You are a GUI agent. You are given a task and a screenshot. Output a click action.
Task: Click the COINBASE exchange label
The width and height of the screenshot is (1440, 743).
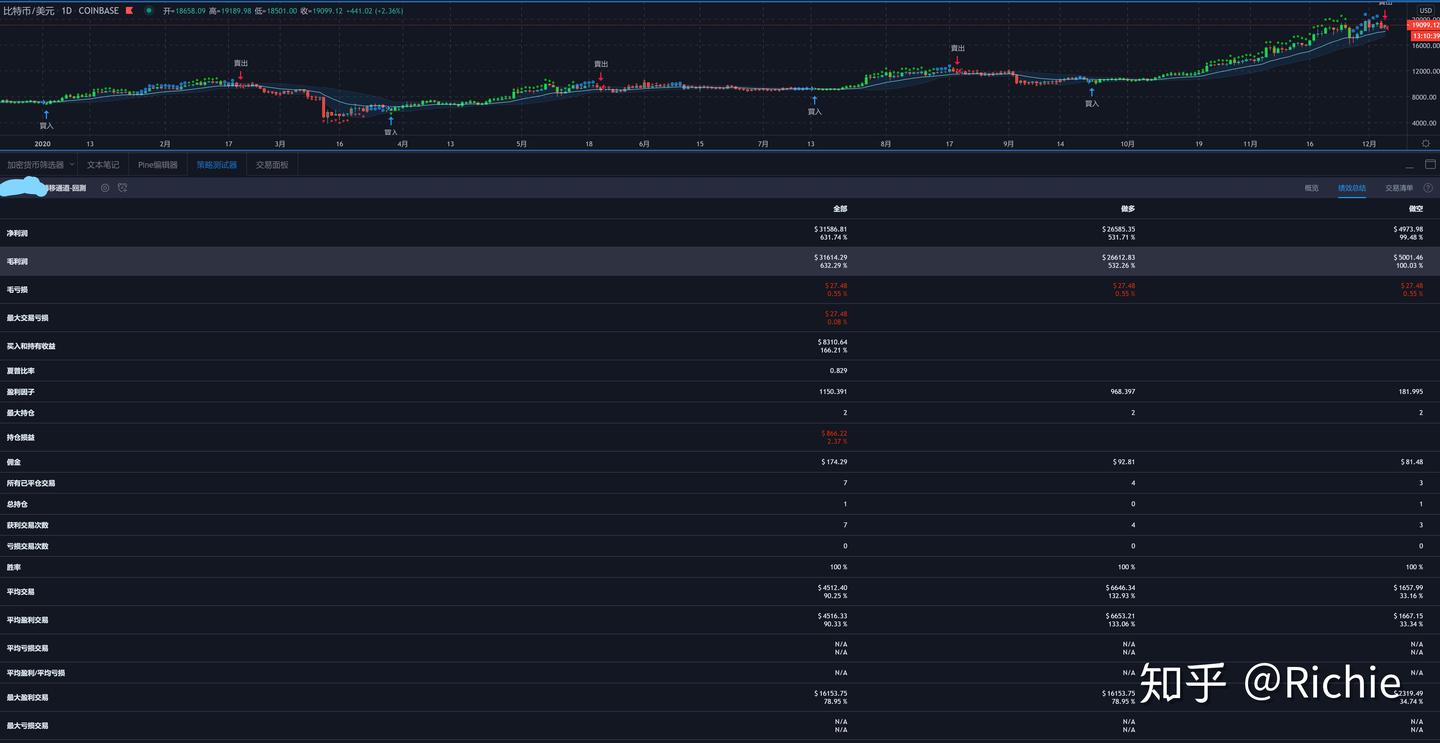(x=97, y=10)
